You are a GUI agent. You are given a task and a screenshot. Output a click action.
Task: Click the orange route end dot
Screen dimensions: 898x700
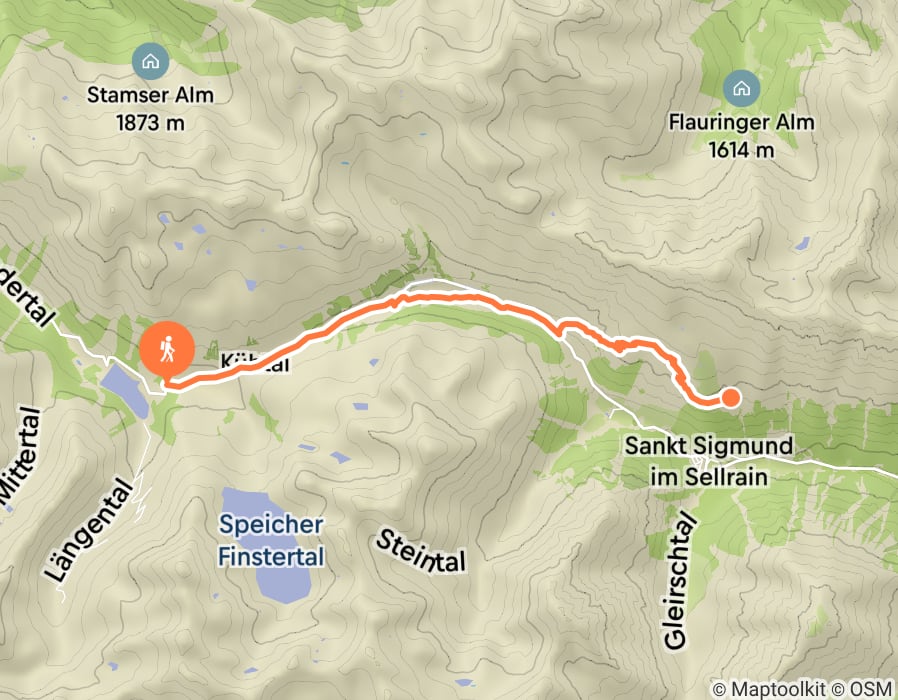point(730,398)
